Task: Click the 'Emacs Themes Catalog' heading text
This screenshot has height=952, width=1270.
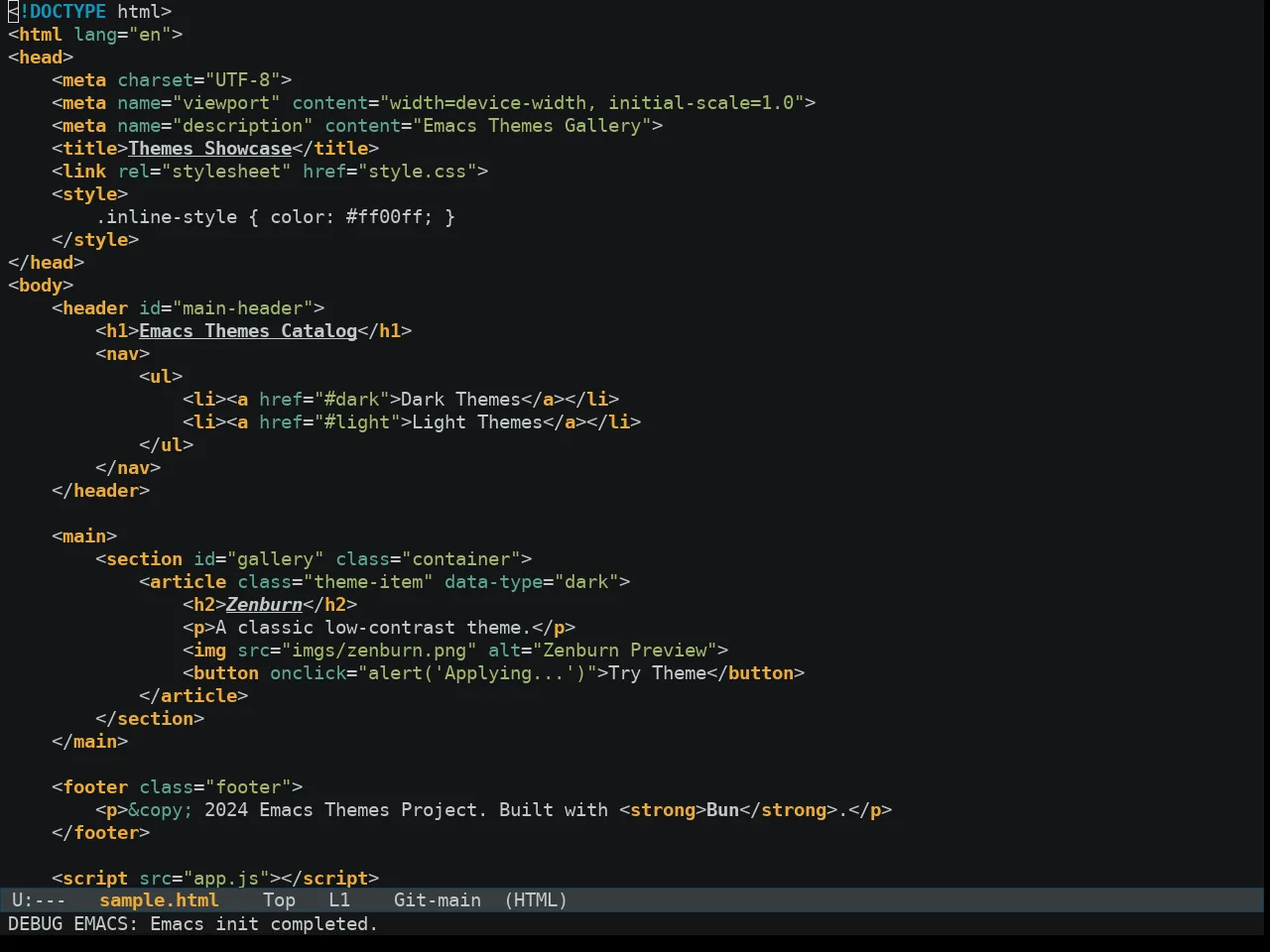Action: pos(248,331)
